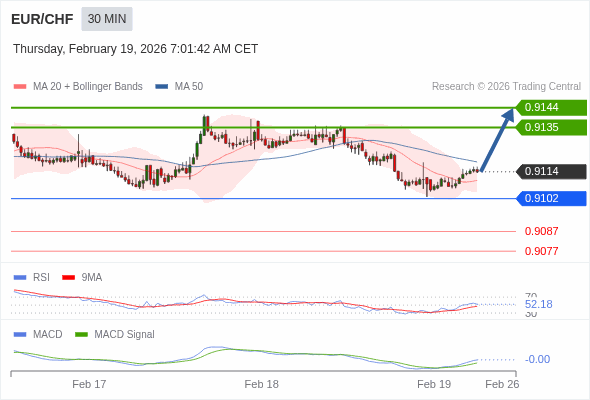Screen dimensions: 590x400
Task: Toggle the MA 20 + Bollinger Bands legend
Action: [78, 87]
